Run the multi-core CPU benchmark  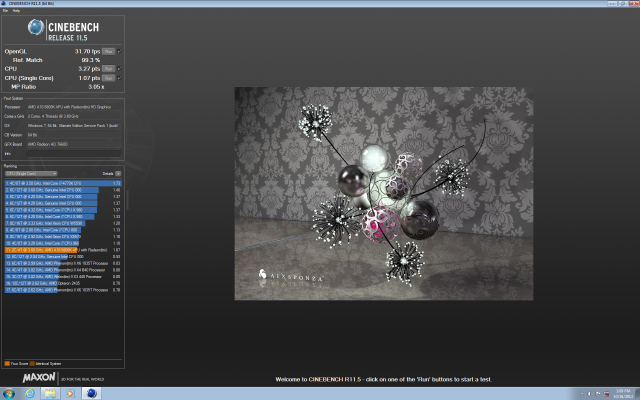(108, 69)
